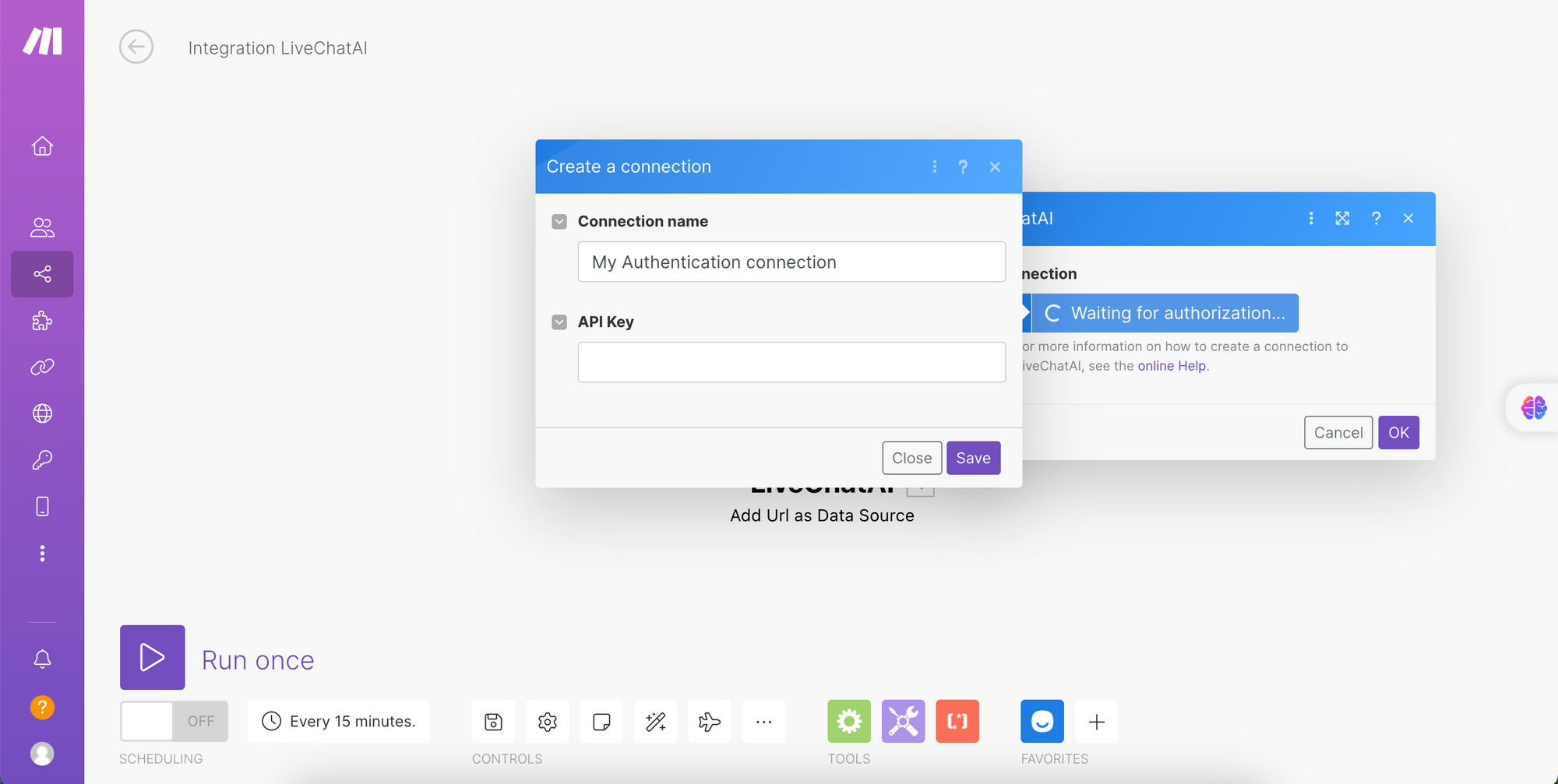The height and width of the screenshot is (784, 1558).
Task: Select the blue LiveChatAI favorite icon
Action: tap(1042, 721)
